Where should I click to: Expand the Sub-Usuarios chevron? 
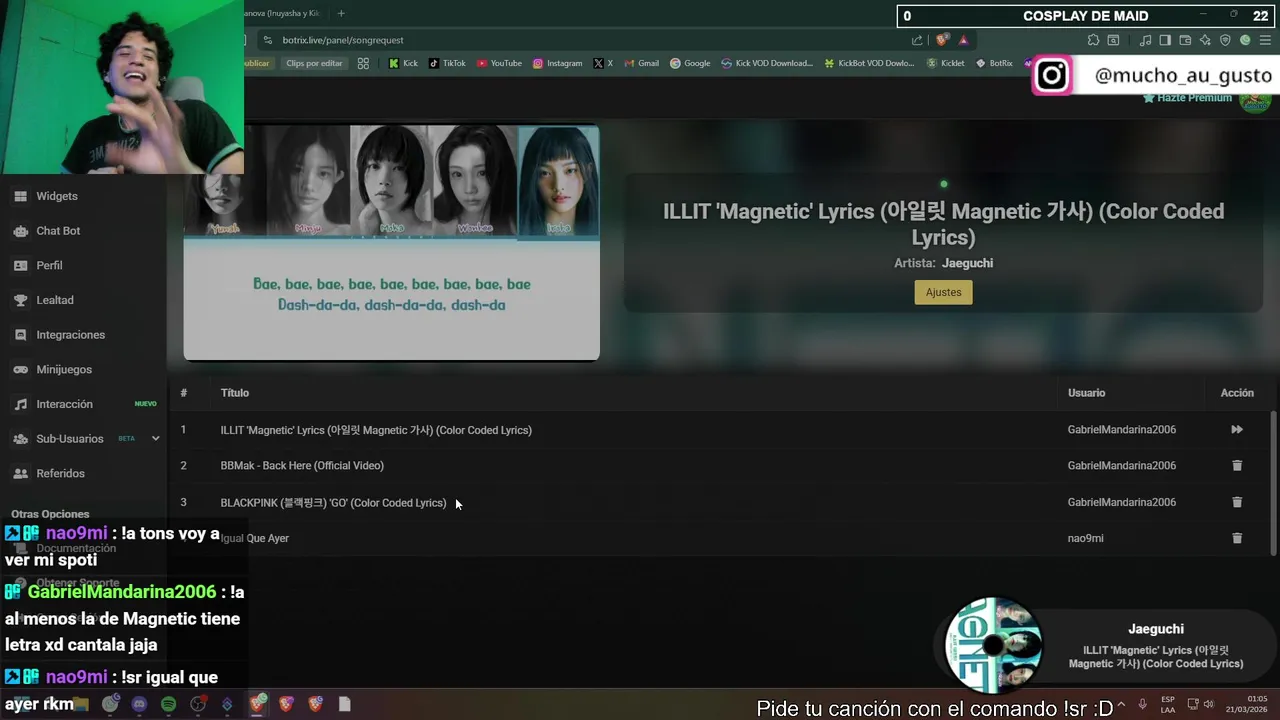click(155, 439)
